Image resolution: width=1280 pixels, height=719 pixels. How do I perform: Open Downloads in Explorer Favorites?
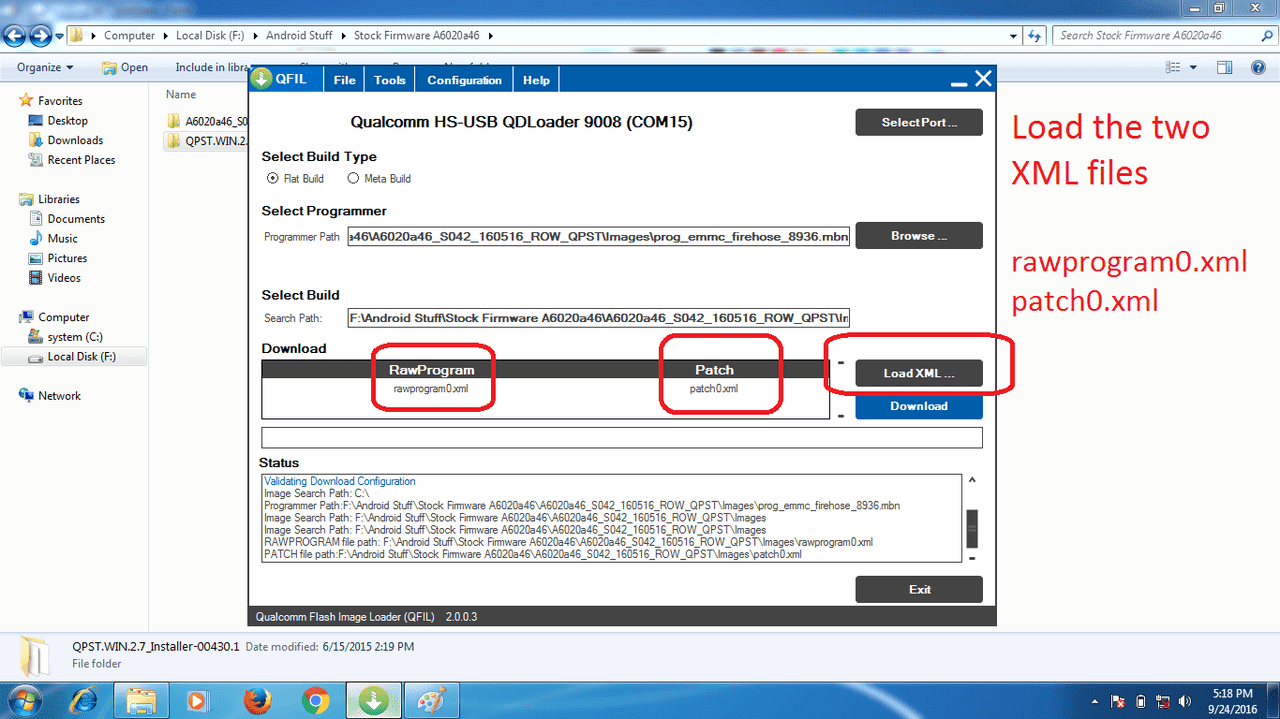click(75, 140)
